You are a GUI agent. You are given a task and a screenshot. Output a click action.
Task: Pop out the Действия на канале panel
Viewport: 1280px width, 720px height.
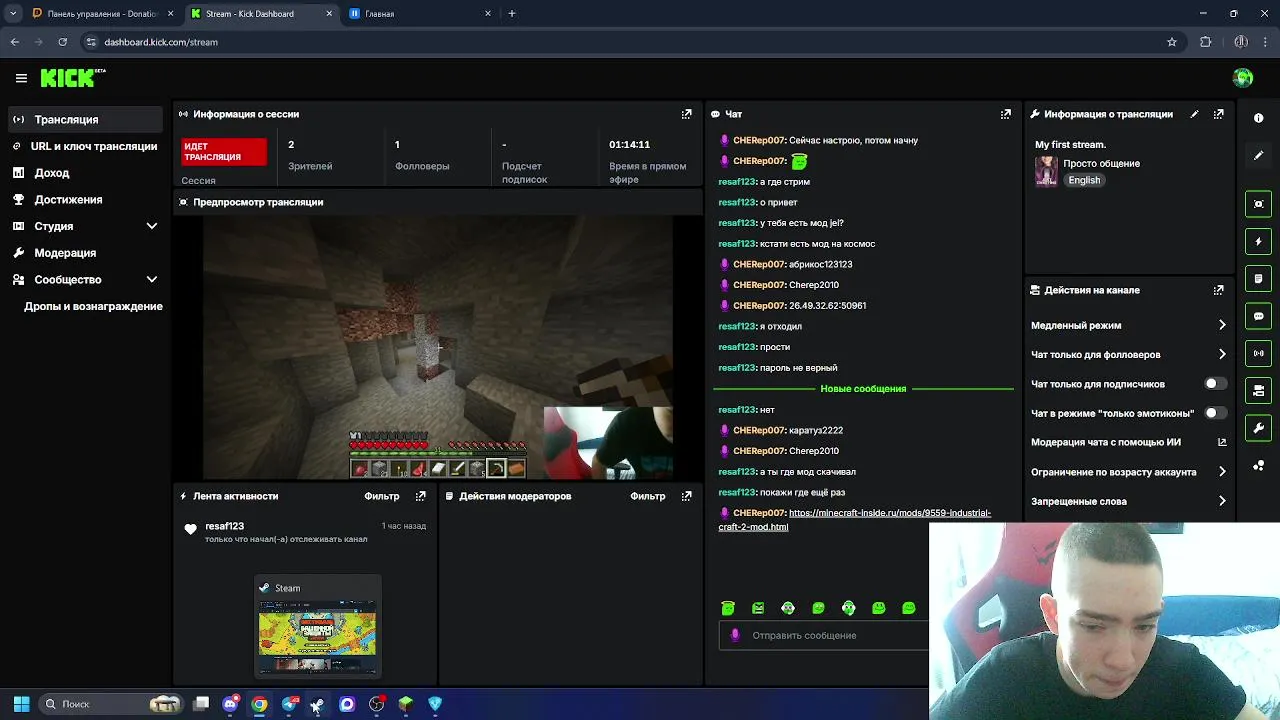coord(1218,290)
